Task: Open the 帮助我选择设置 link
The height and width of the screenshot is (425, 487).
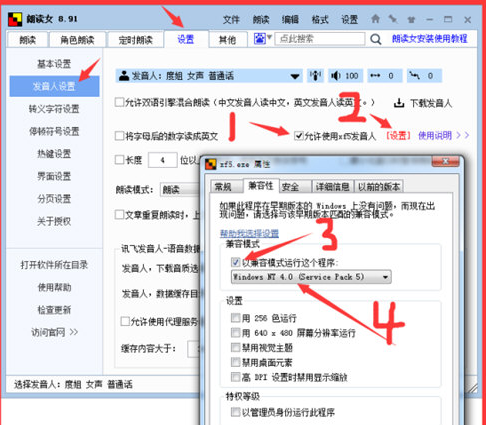Action: pyautogui.click(x=249, y=233)
